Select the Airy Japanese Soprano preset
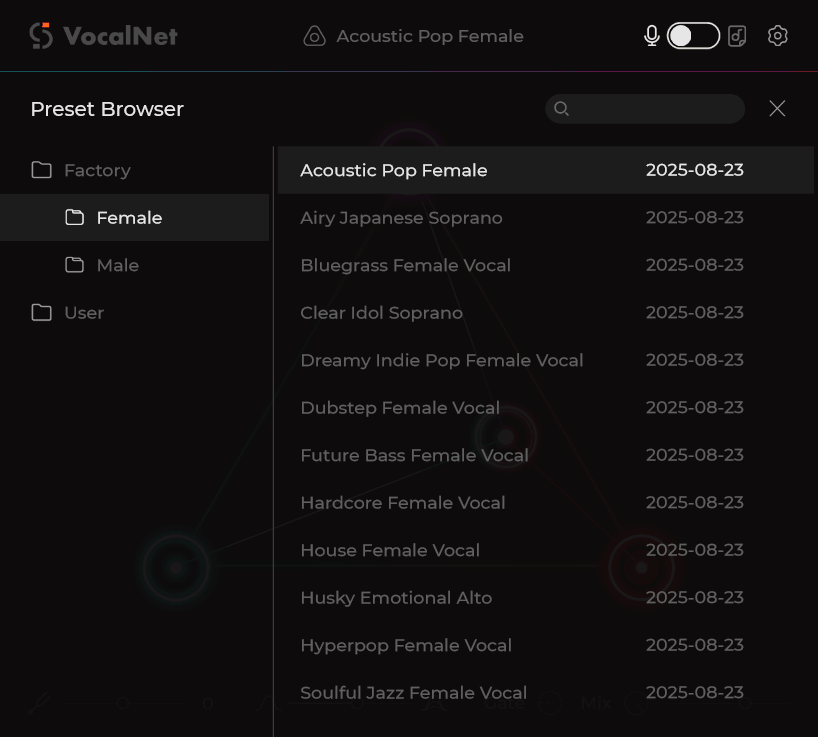The height and width of the screenshot is (737, 818). click(x=401, y=217)
